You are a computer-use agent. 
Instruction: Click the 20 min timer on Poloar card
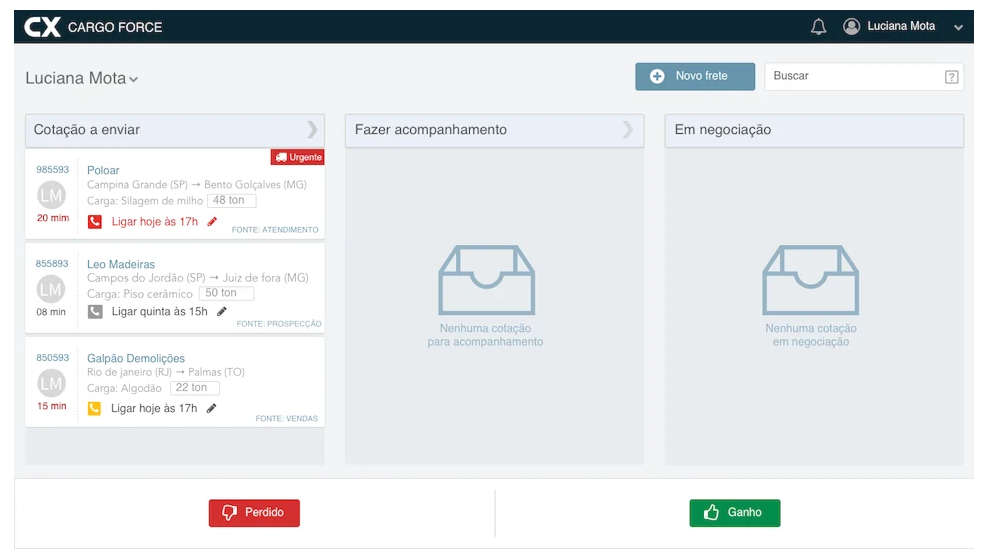[53, 218]
